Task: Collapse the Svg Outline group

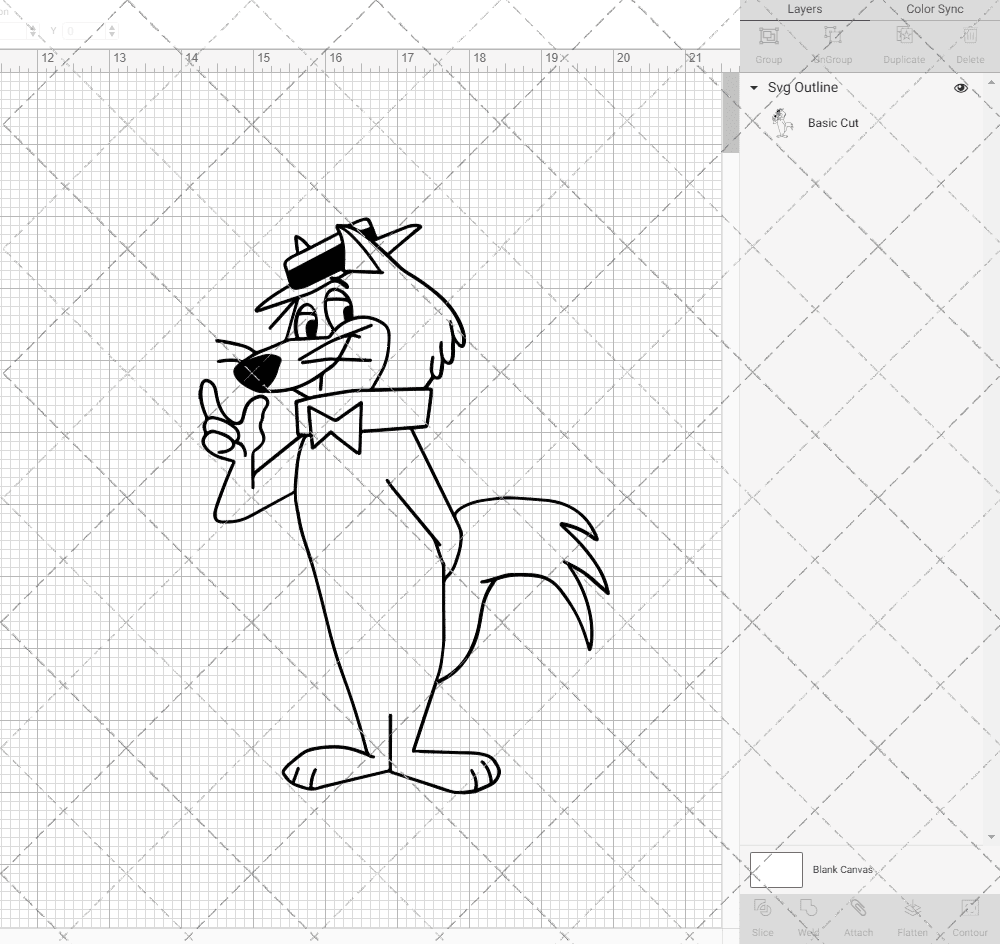Action: (x=753, y=88)
